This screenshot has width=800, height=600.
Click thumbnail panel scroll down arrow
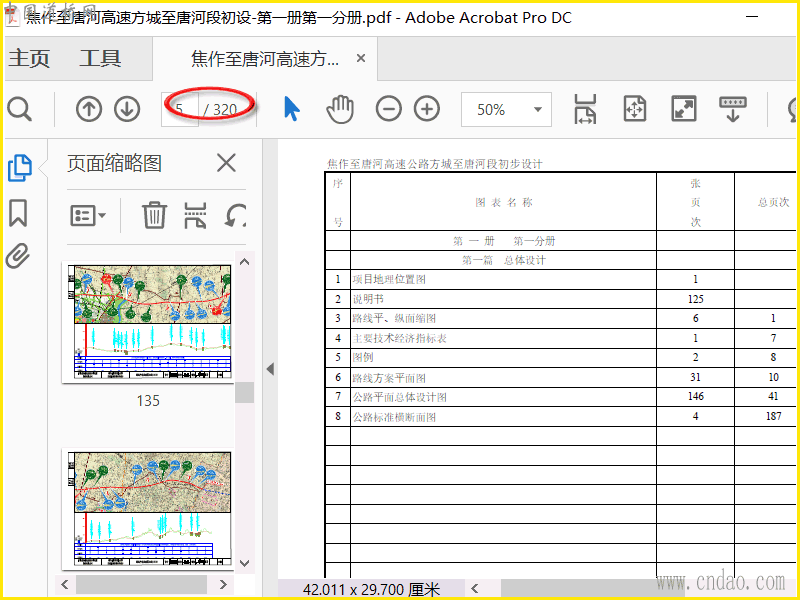click(x=244, y=563)
